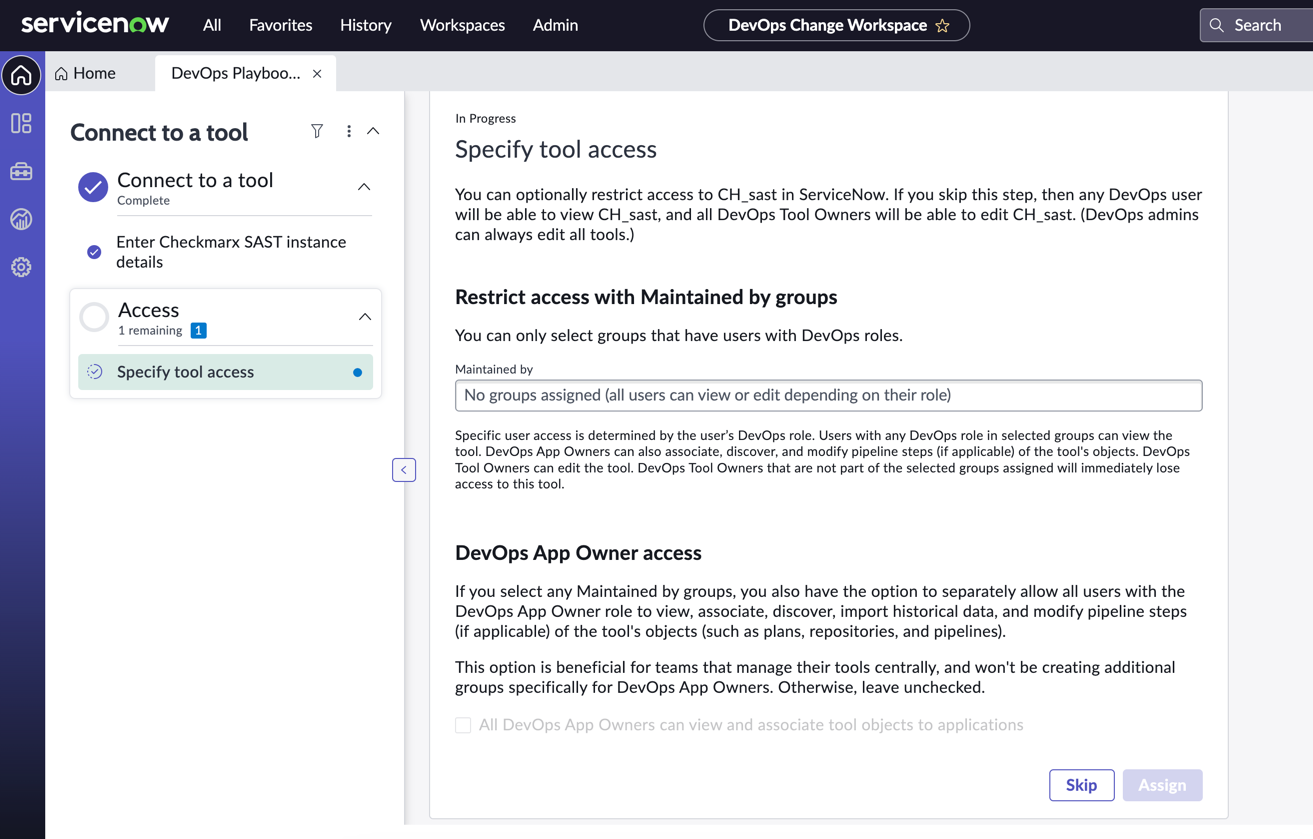1313x839 pixels.
Task: Collapse the Access stage chevron
Action: [x=365, y=317]
